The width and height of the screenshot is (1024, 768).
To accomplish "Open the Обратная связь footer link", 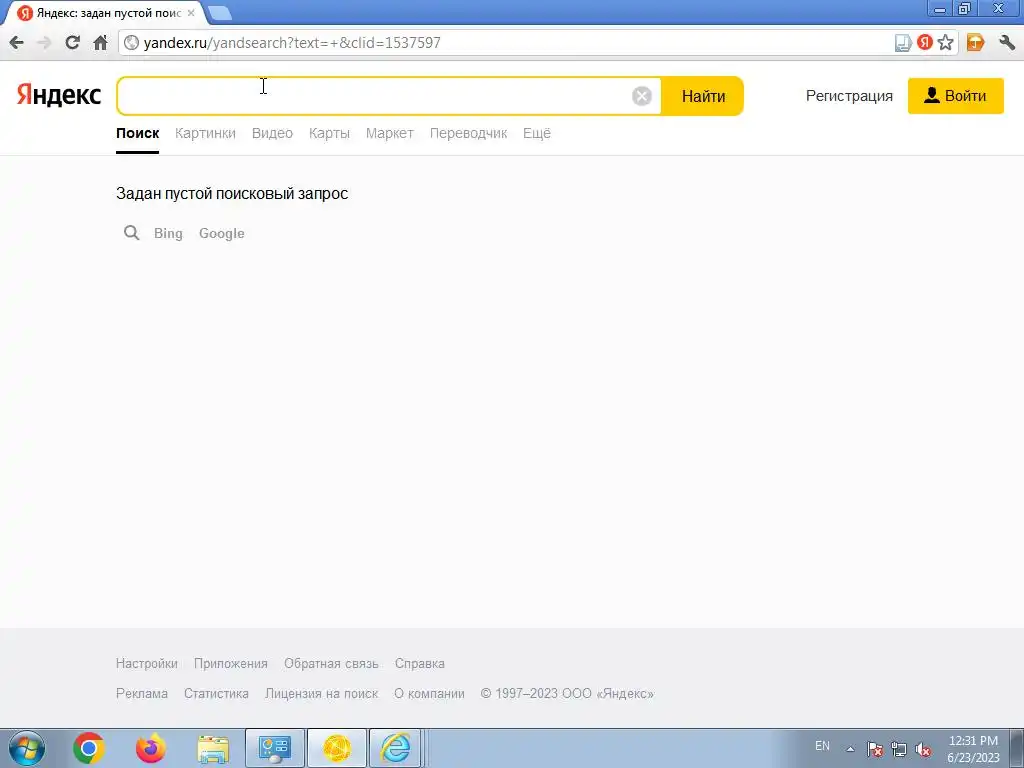I will pos(331,664).
